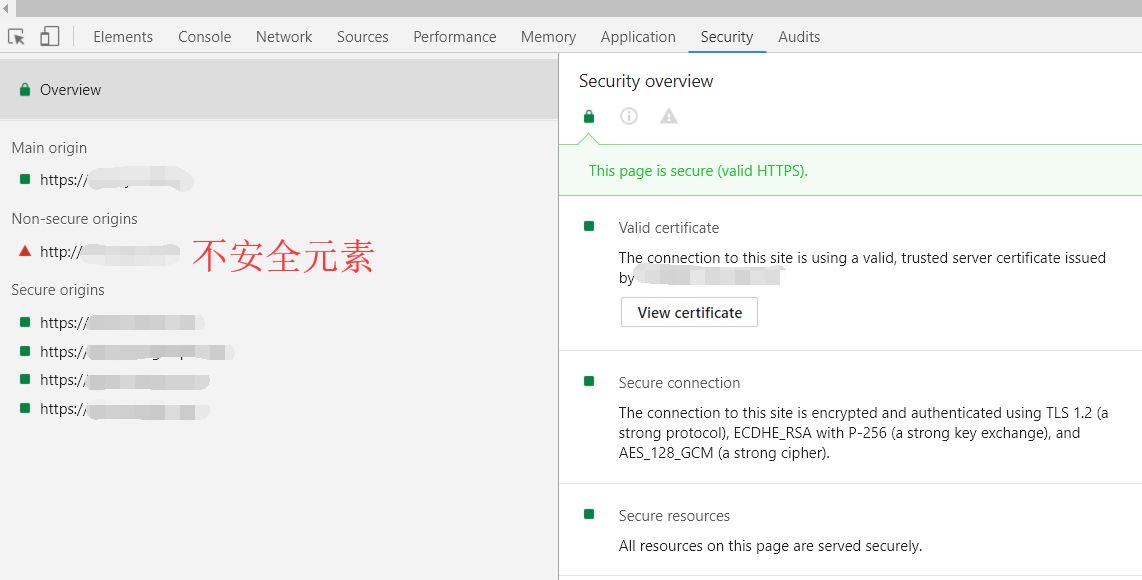Go to the Sources tab
Viewport: 1142px width, 580px height.
[x=362, y=37]
